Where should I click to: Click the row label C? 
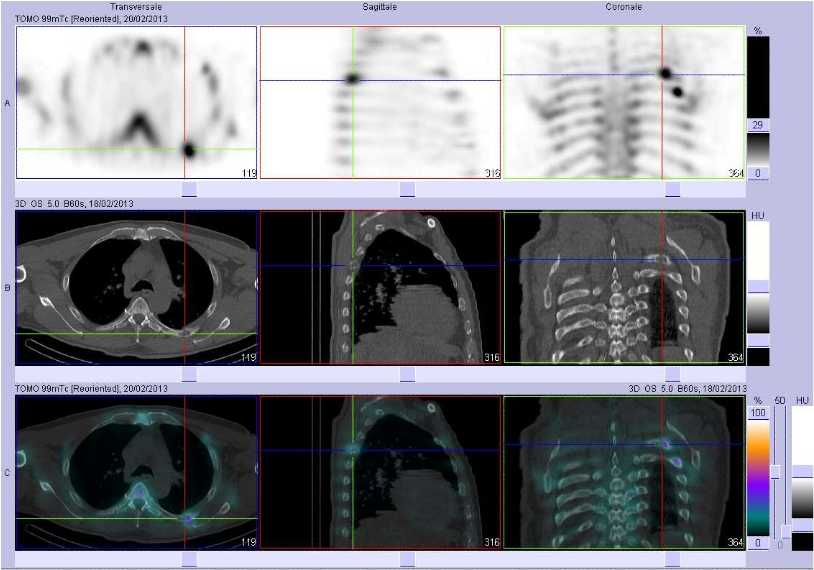click(7, 472)
